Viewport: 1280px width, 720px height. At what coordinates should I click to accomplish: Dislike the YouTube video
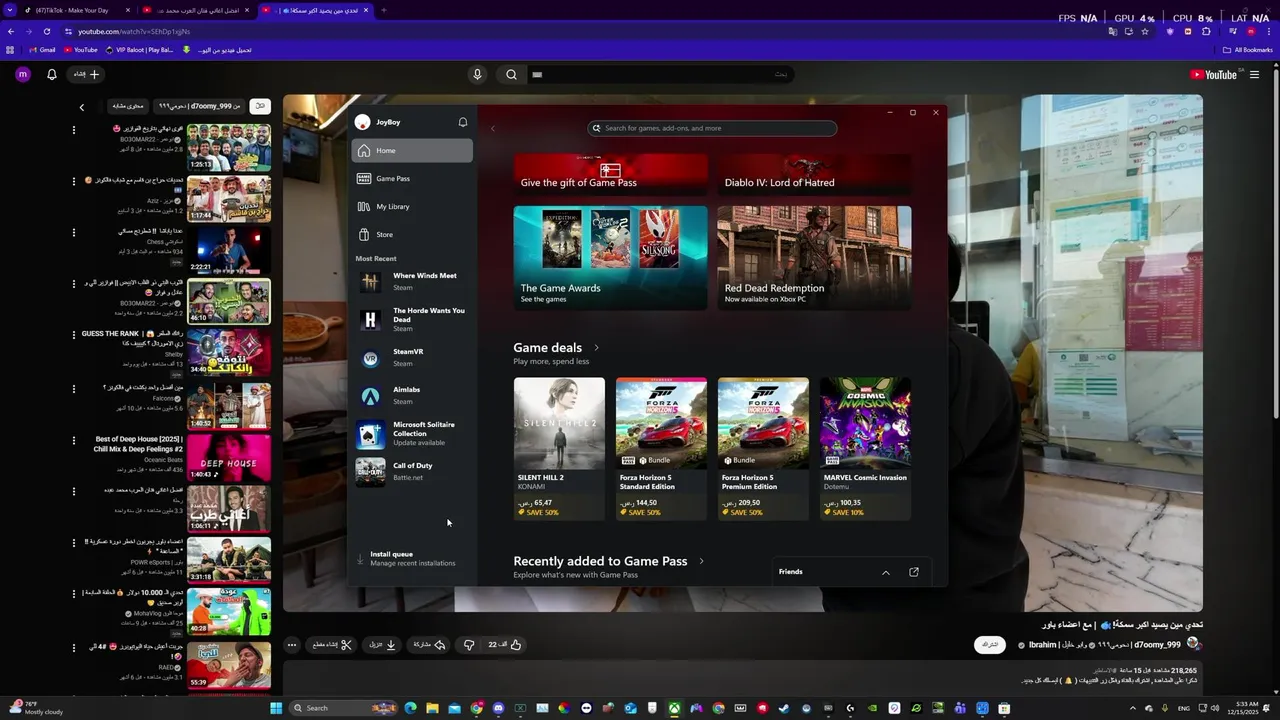(x=469, y=645)
